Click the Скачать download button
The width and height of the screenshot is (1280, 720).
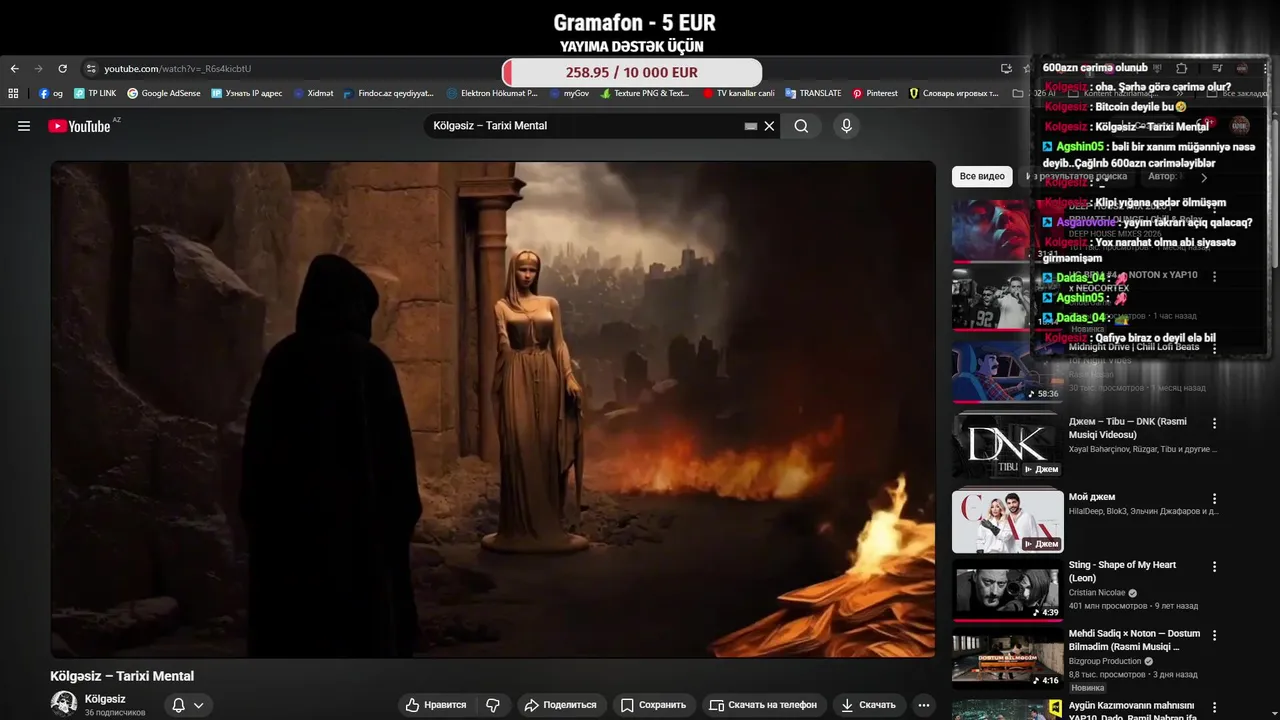[x=868, y=705]
